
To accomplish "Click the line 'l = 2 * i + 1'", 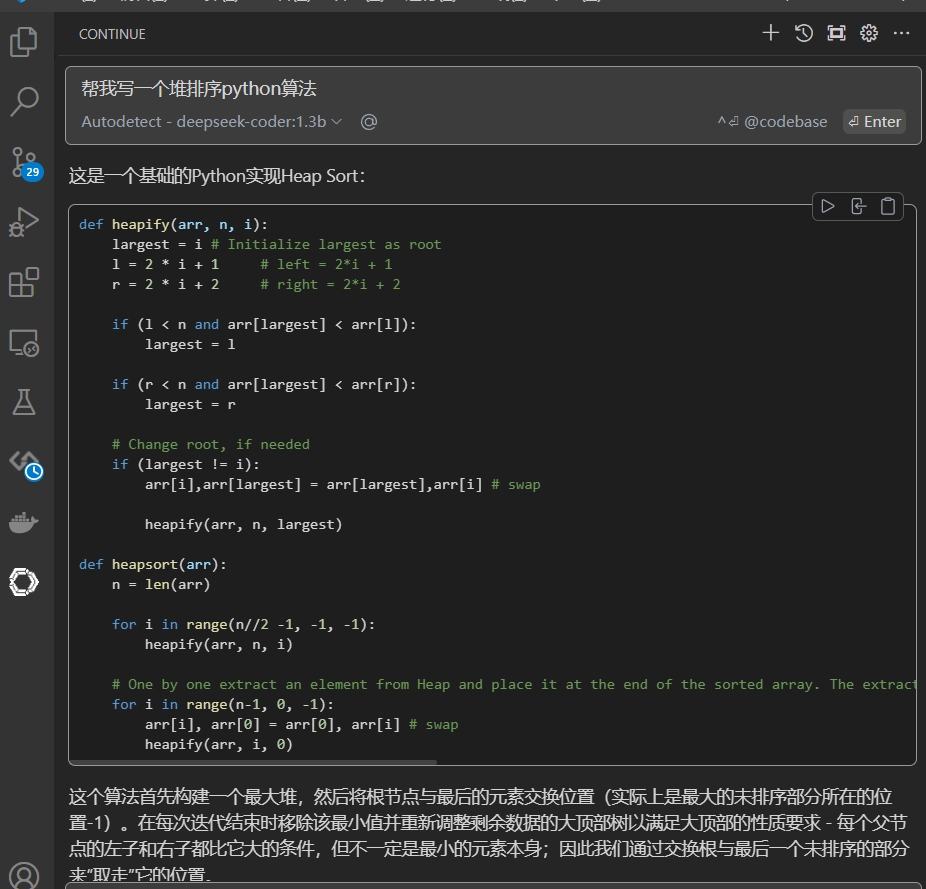I will (x=165, y=265).
